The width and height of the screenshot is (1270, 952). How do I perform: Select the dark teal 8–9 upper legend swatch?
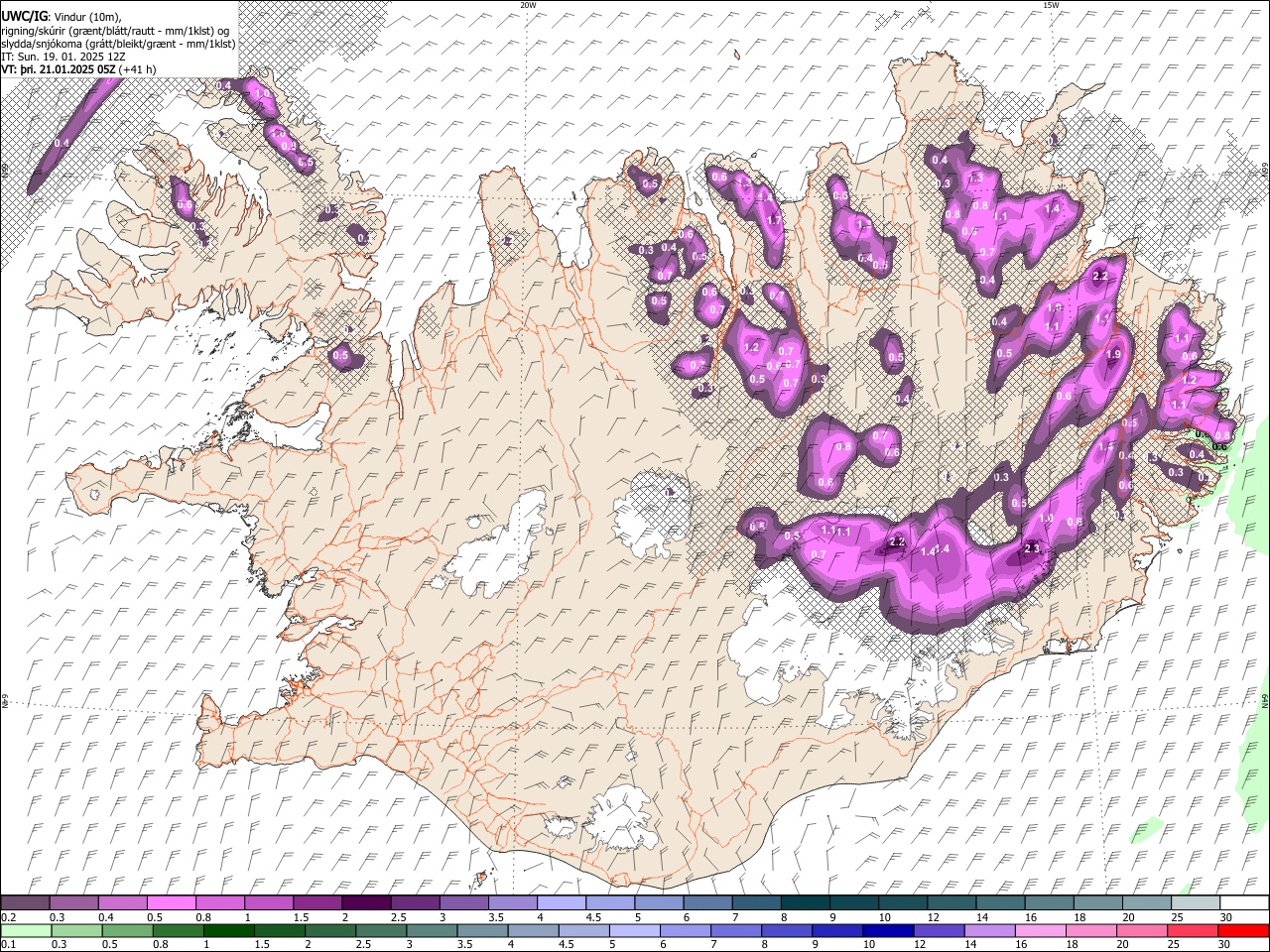(x=805, y=903)
